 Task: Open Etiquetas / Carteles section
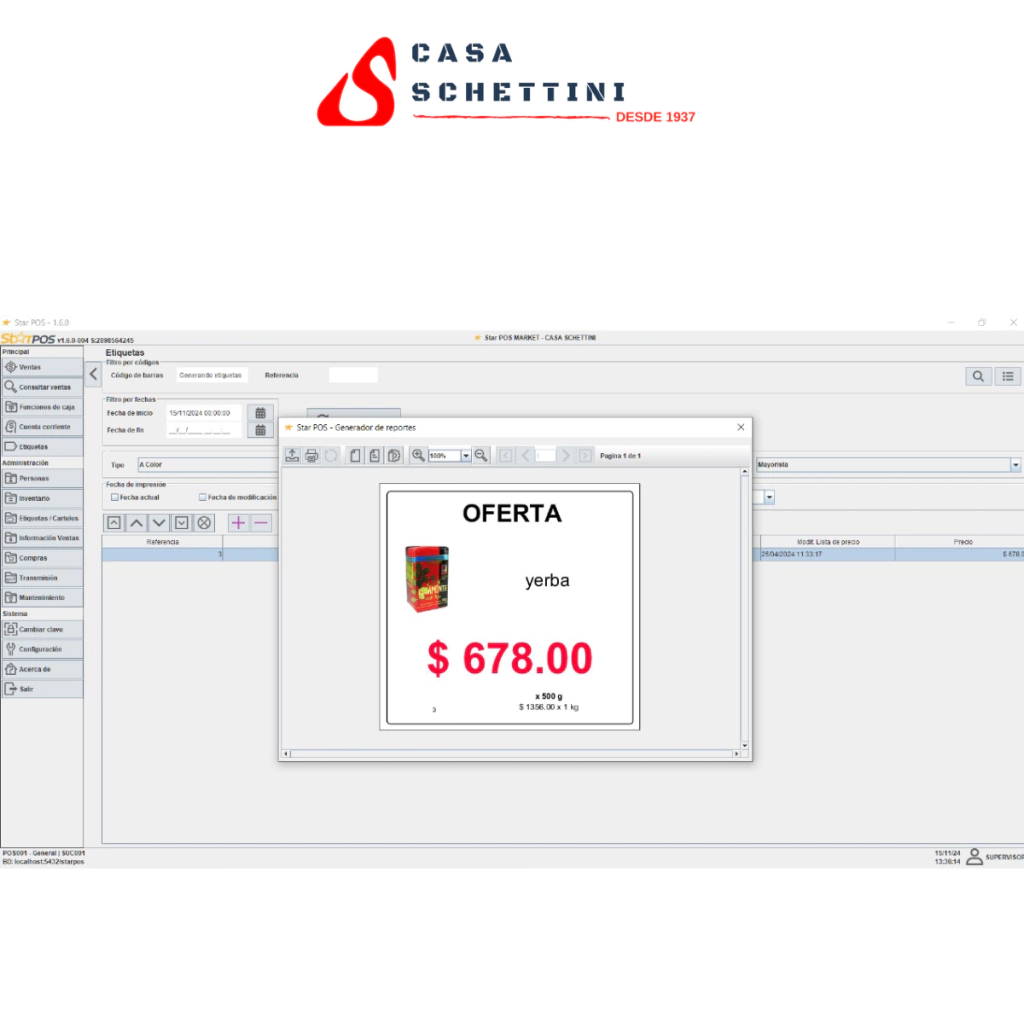(x=42, y=519)
